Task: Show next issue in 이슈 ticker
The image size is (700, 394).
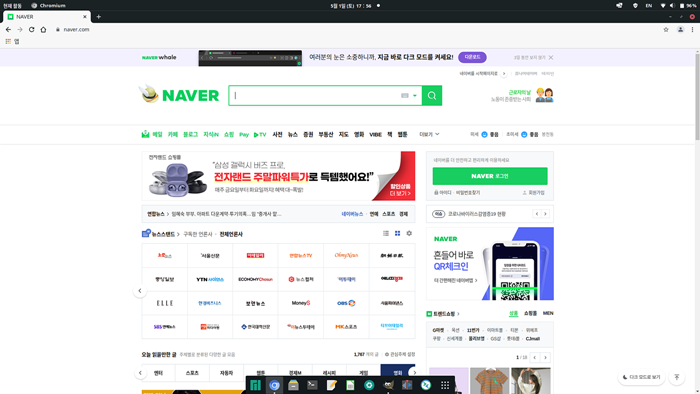Action: [x=545, y=214]
